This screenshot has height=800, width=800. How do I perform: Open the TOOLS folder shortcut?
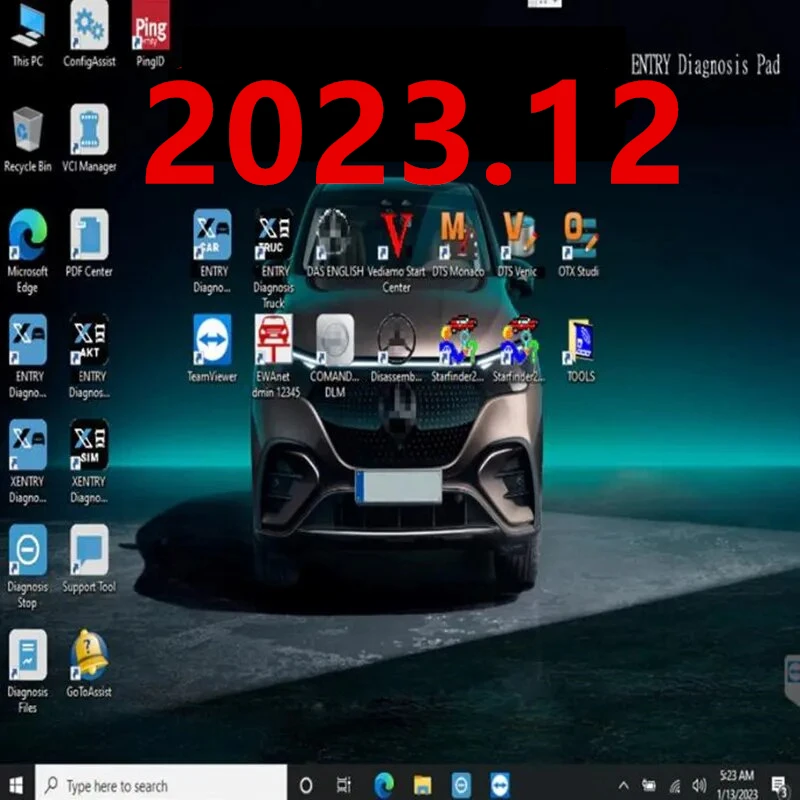581,348
